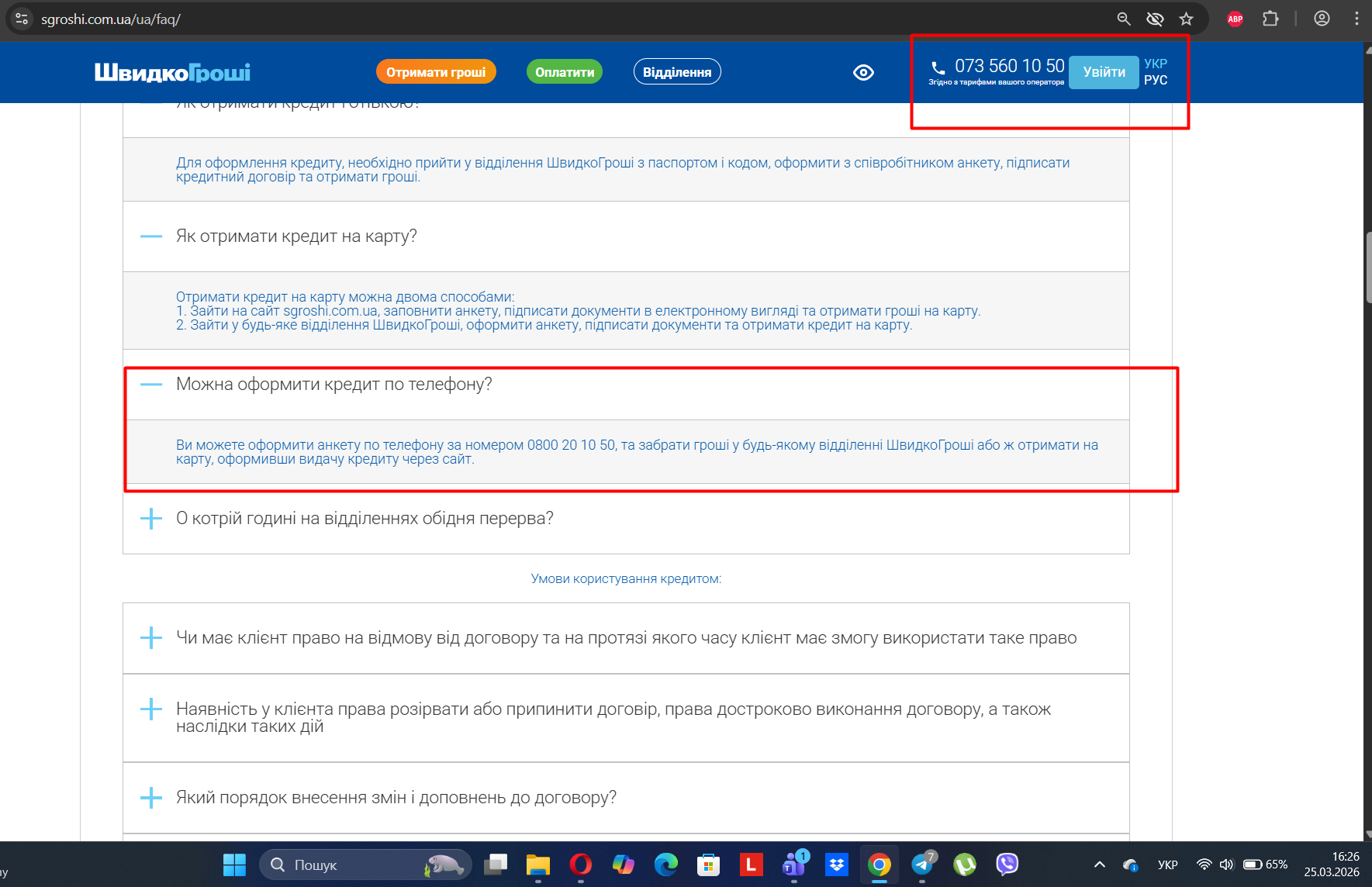Click 'Увійти' login button
Viewport: 1372px width, 887px height.
[1104, 72]
